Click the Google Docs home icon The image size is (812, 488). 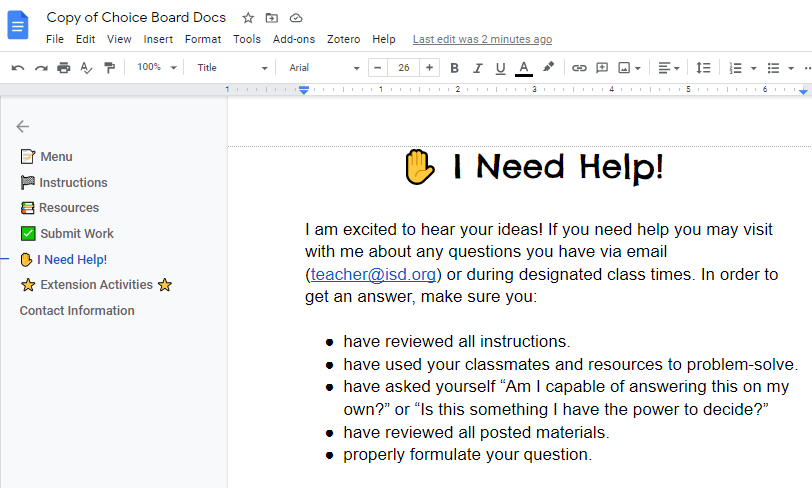tap(18, 24)
